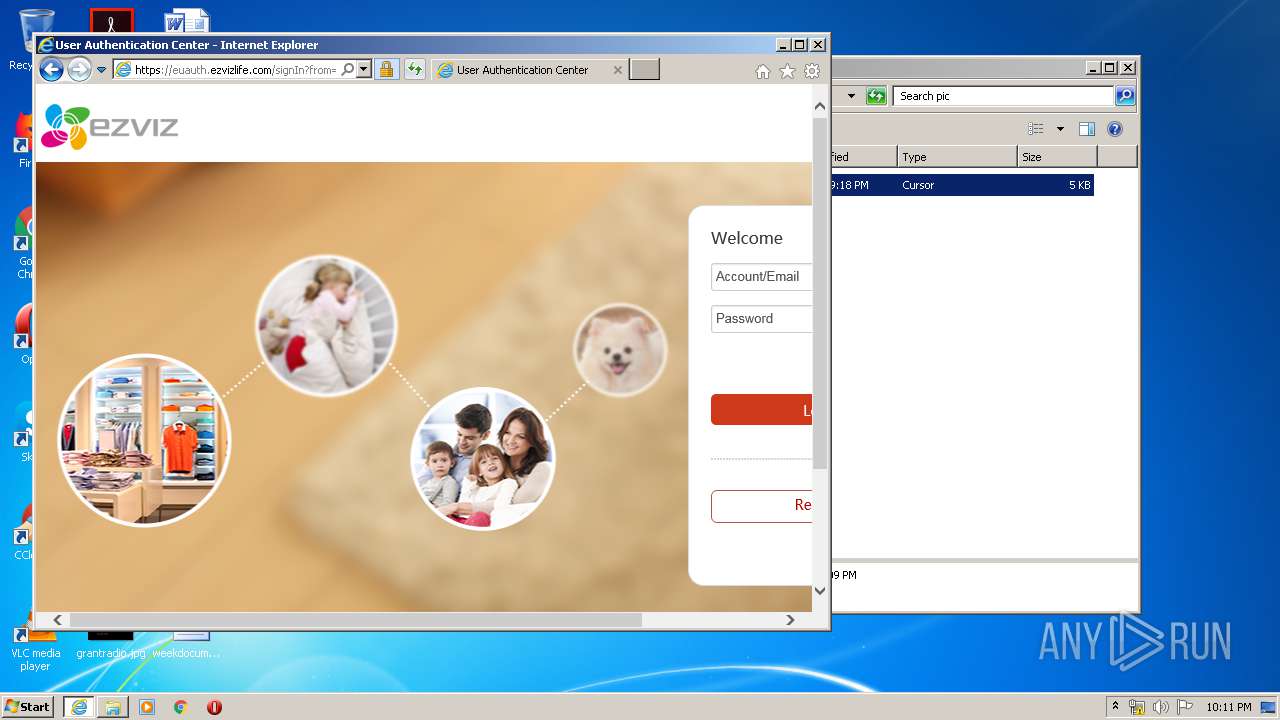Screen dimensions: 1280x720
Task: Open Explorer help icon
Action: coord(1115,129)
